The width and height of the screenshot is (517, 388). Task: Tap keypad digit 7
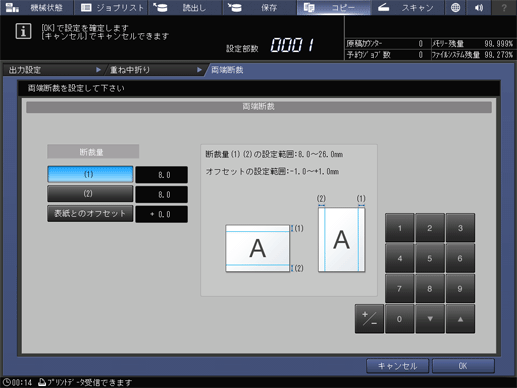400,289
